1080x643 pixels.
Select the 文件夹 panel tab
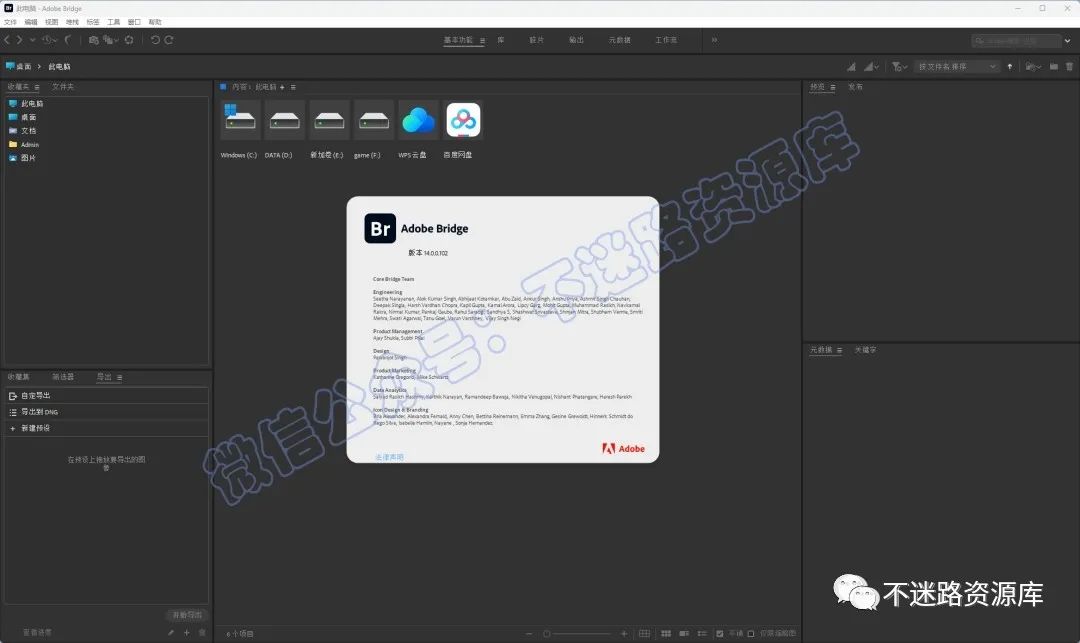[x=63, y=87]
